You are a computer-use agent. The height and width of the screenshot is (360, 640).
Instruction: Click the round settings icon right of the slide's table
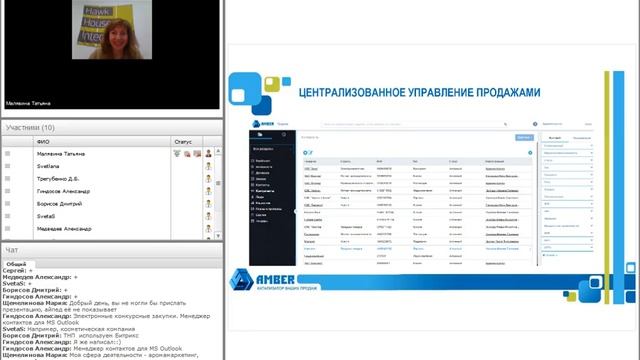click(x=530, y=153)
